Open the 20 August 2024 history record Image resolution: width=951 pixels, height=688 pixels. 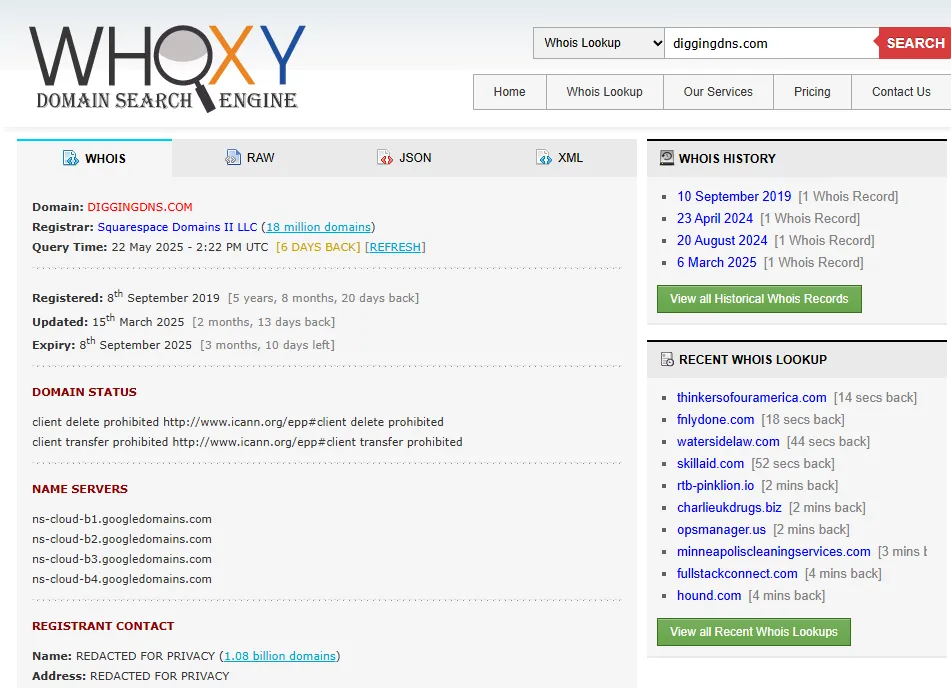(x=722, y=240)
